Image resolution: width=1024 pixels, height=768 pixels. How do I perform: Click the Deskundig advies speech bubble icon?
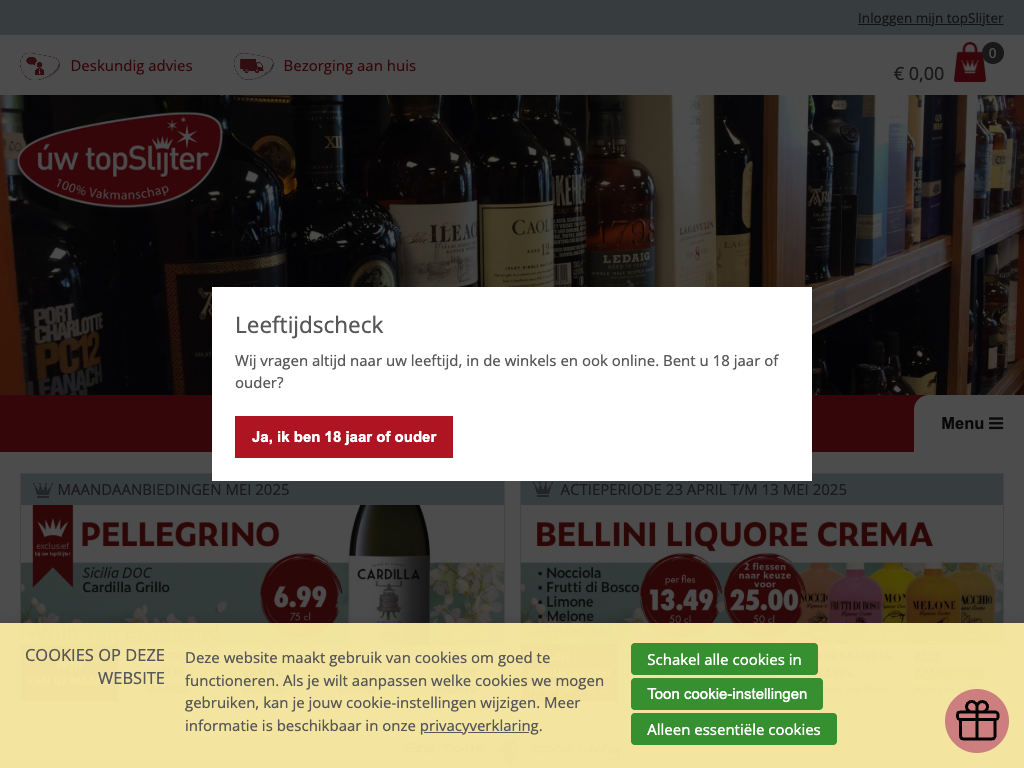pyautogui.click(x=39, y=66)
